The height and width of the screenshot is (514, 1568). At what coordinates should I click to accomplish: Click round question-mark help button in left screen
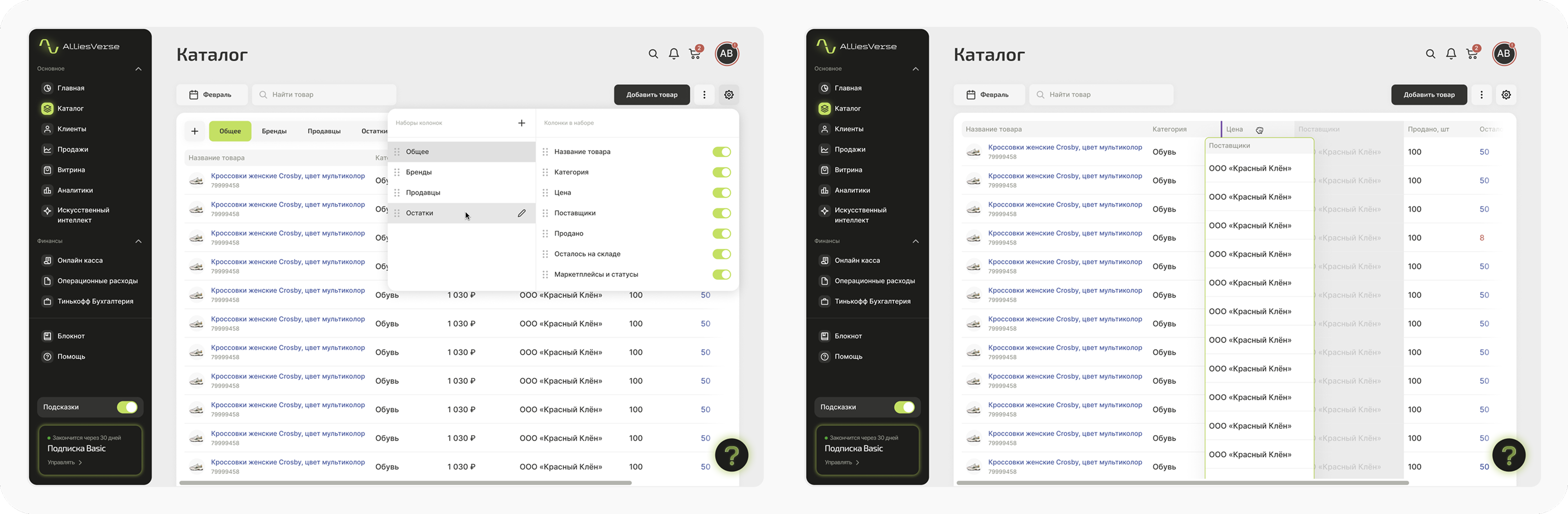tap(732, 455)
